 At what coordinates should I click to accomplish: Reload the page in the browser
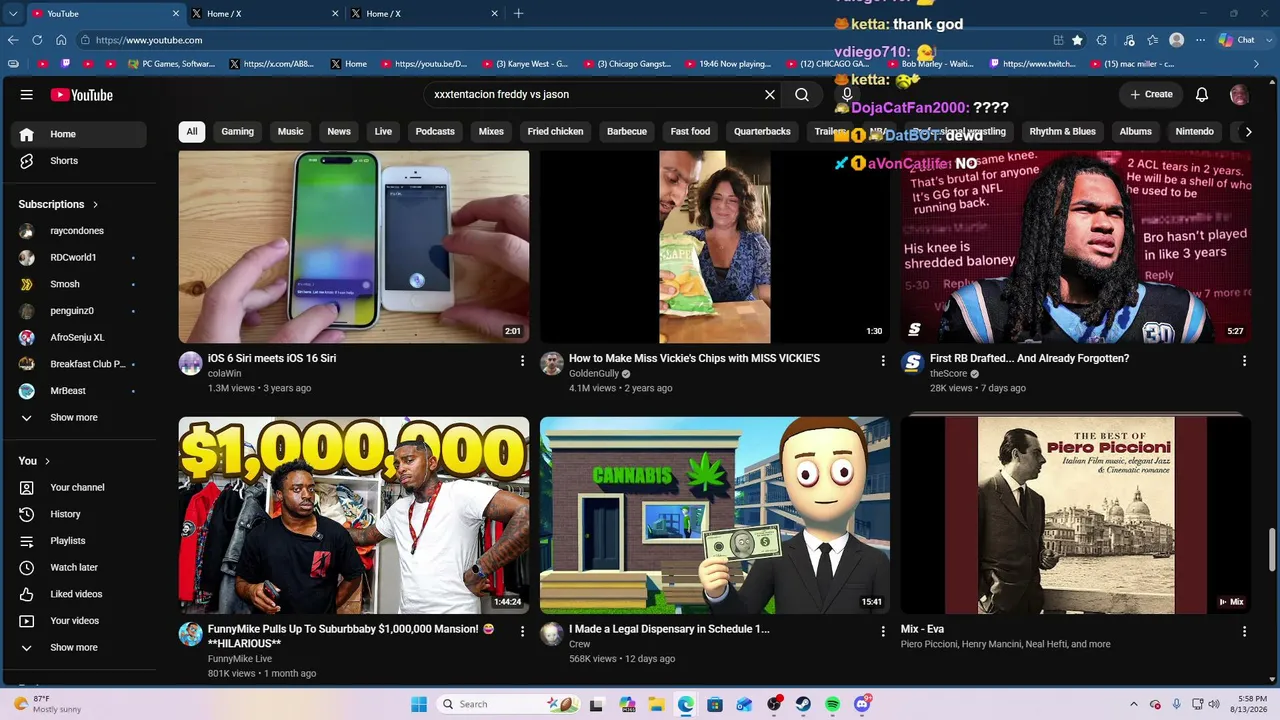click(x=37, y=40)
